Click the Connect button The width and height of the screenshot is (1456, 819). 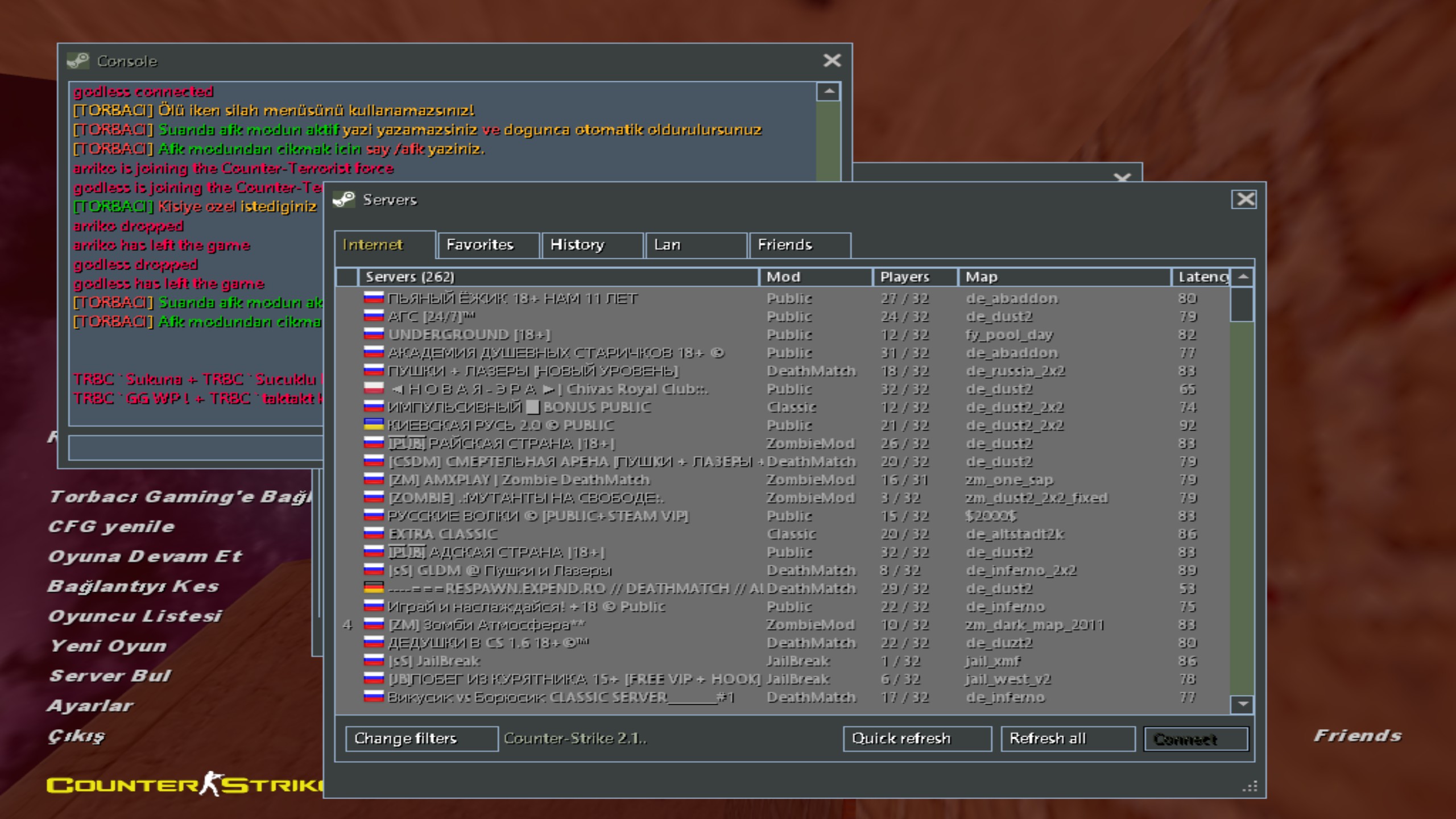pyautogui.click(x=1196, y=739)
